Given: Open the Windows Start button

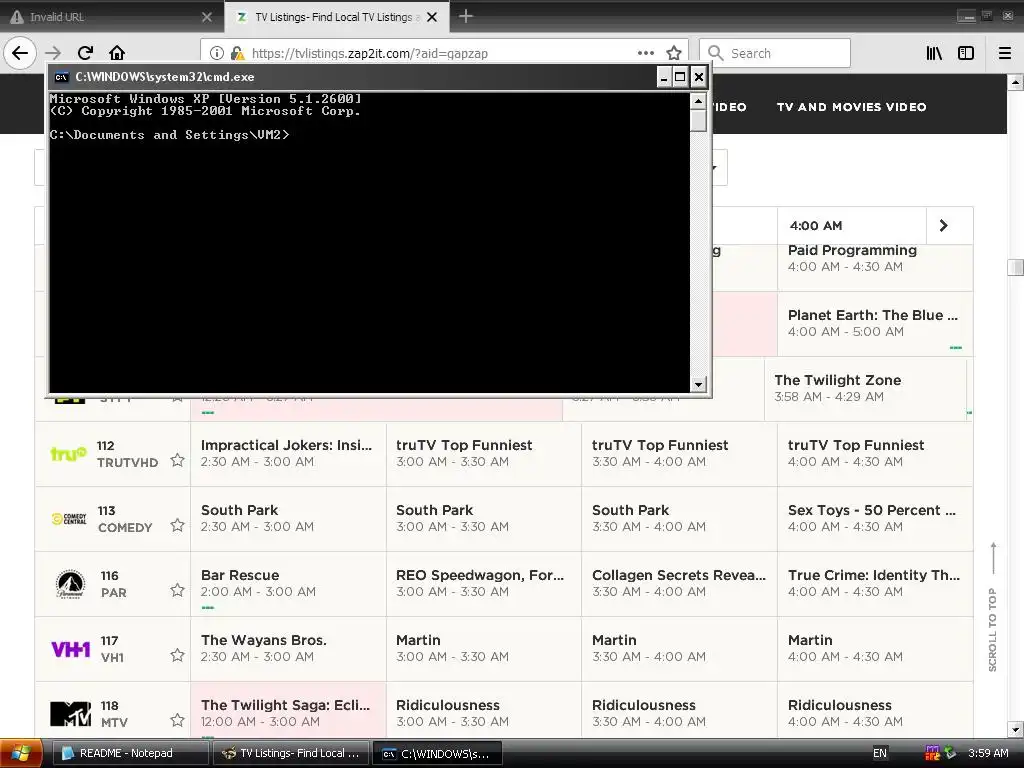Looking at the screenshot, I should 21,753.
